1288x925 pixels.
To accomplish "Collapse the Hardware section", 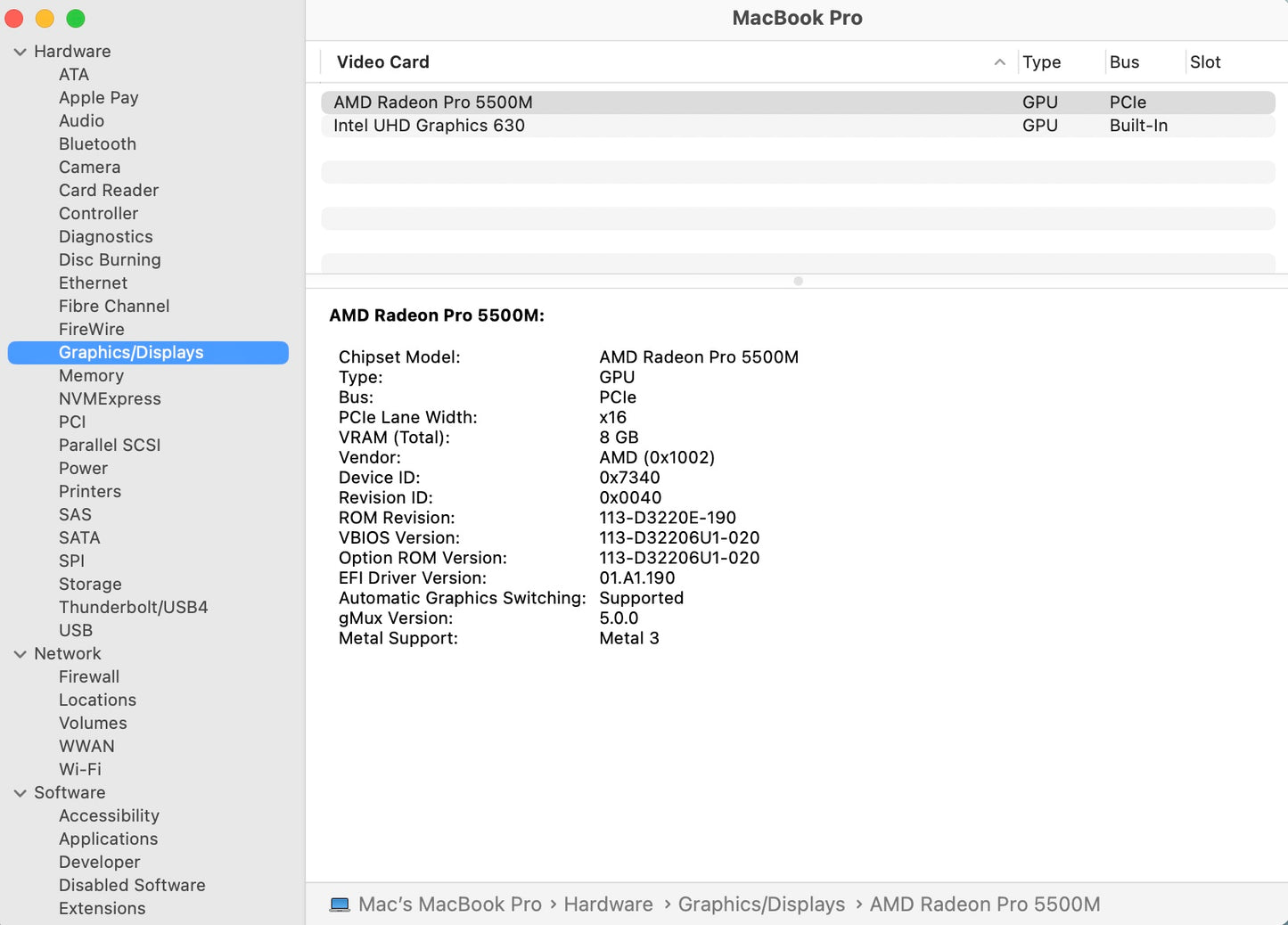I will point(20,52).
